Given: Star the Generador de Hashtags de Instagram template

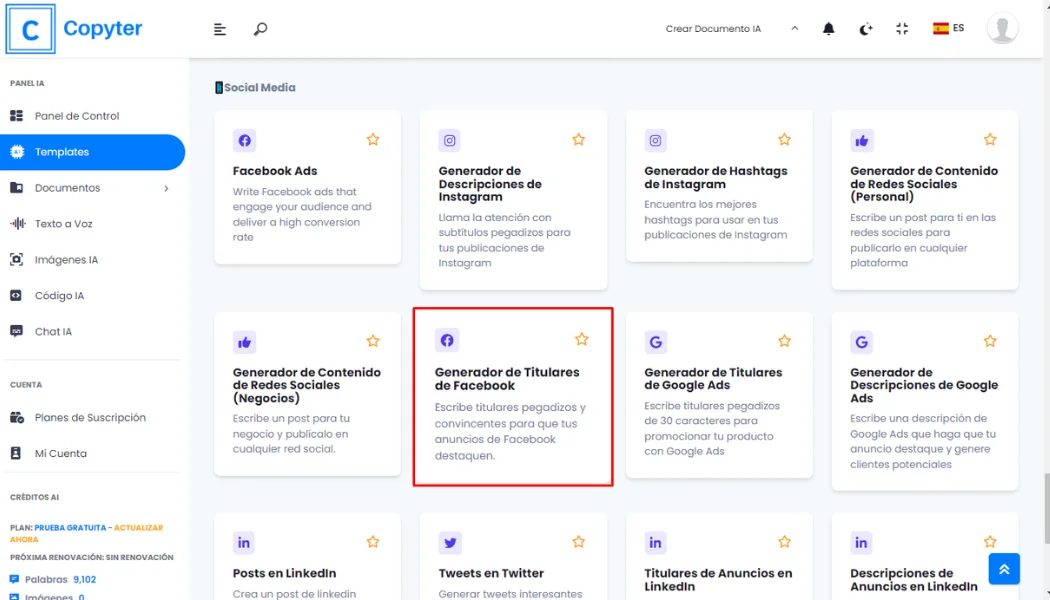Looking at the screenshot, I should [x=784, y=140].
